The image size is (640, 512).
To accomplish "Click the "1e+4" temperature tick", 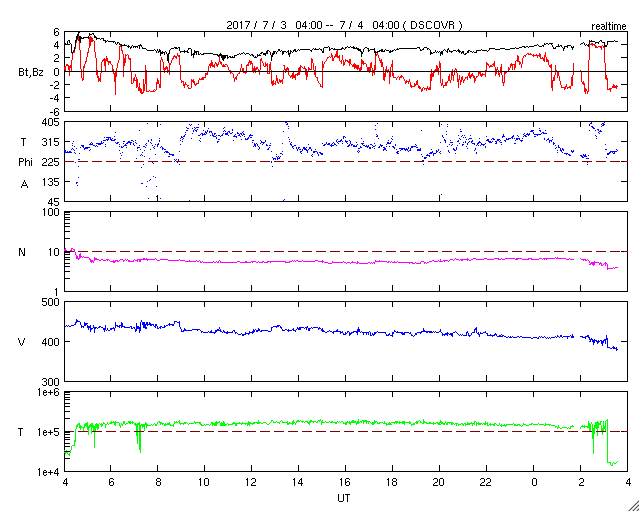I will [49, 472].
